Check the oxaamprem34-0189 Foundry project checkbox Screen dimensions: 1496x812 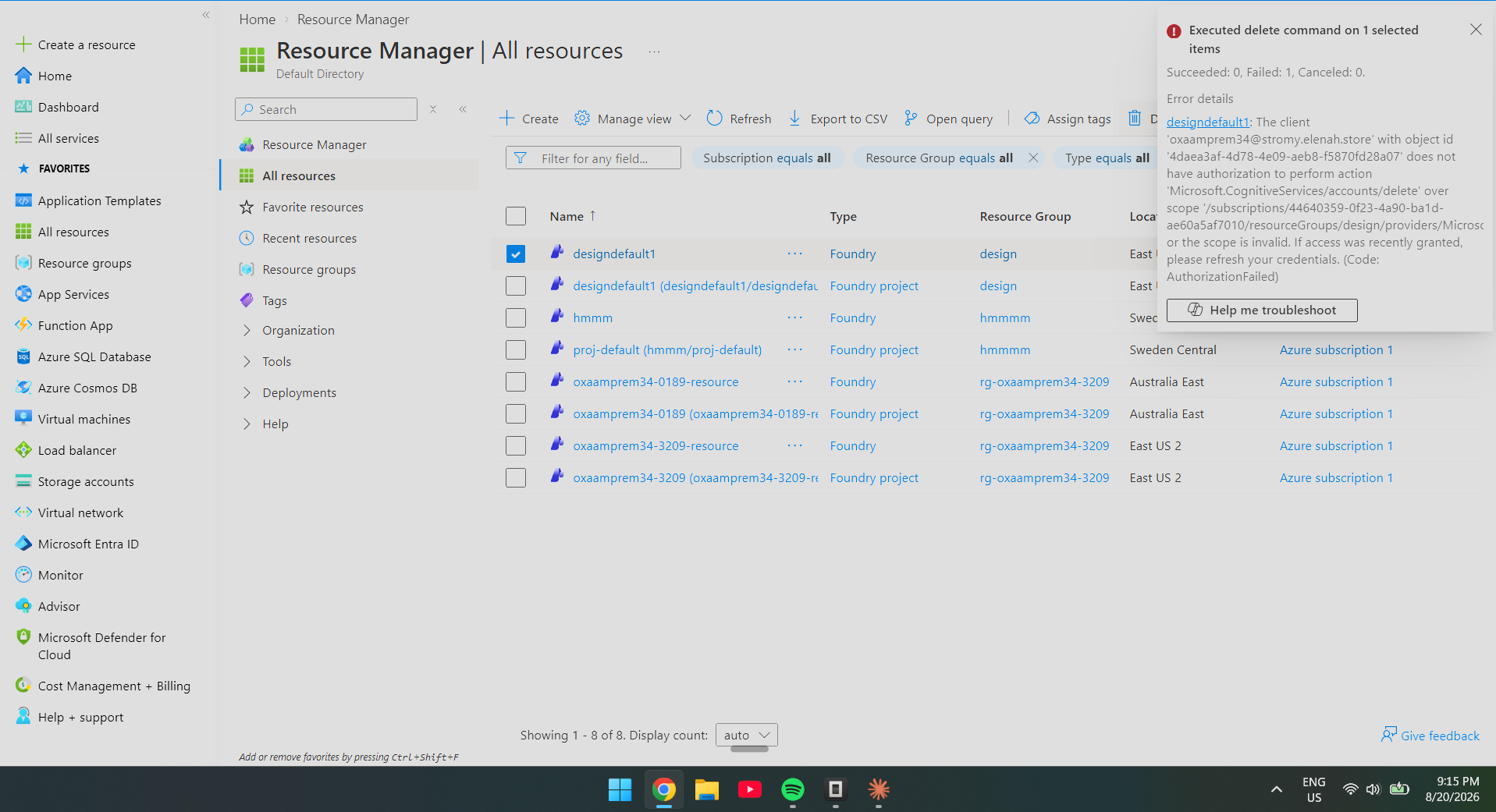click(x=516, y=414)
